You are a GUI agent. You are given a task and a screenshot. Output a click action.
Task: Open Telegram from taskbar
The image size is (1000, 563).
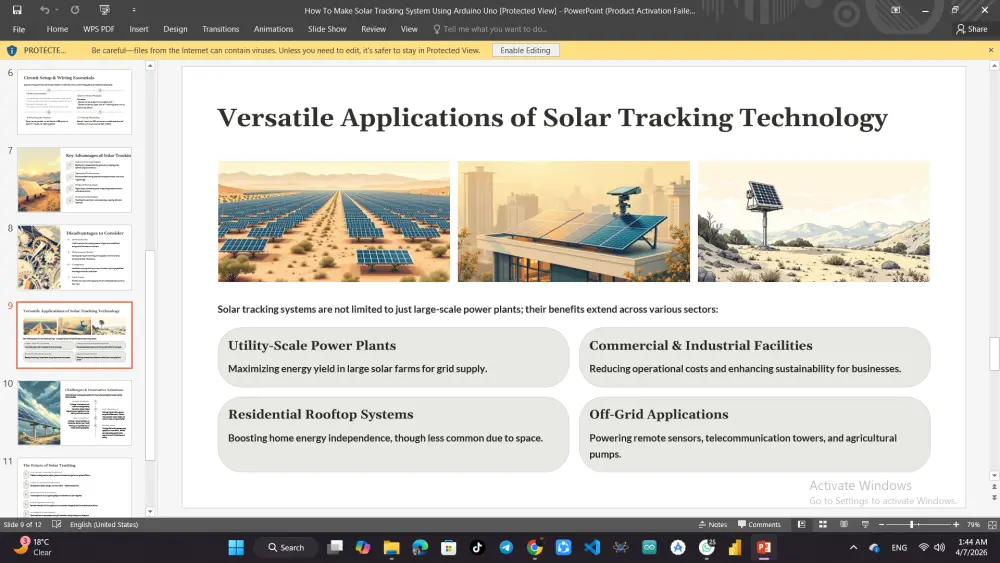[x=506, y=548]
